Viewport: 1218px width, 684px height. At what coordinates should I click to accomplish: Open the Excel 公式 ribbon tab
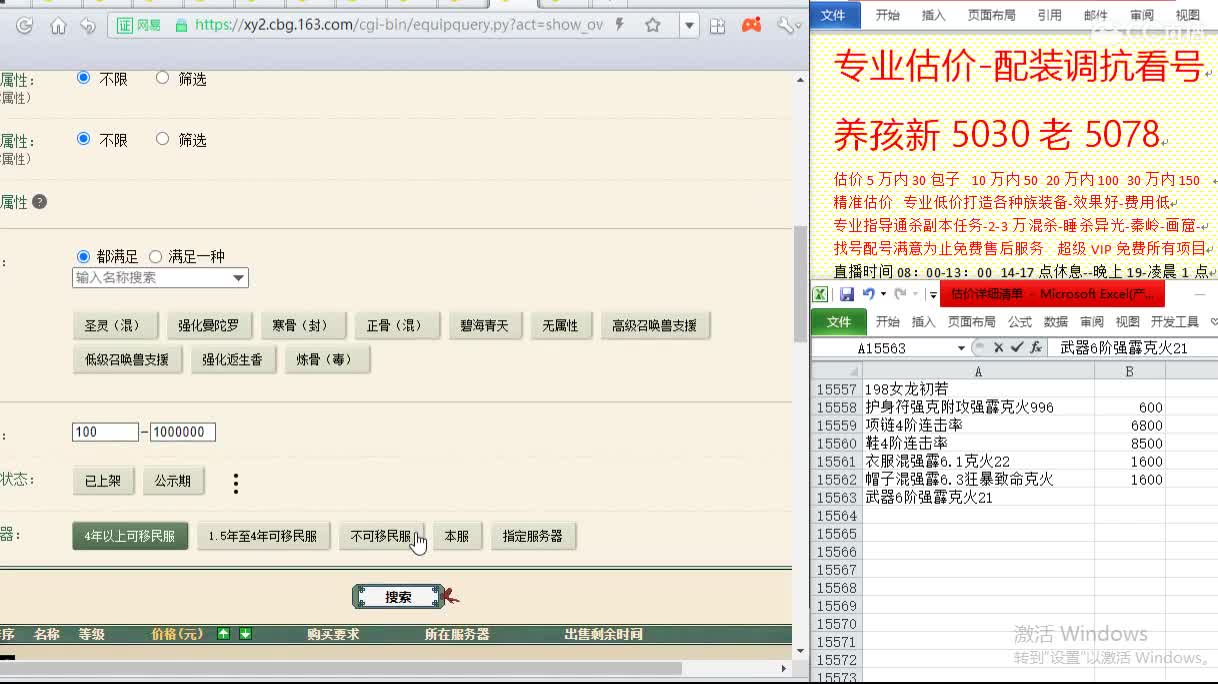1020,321
